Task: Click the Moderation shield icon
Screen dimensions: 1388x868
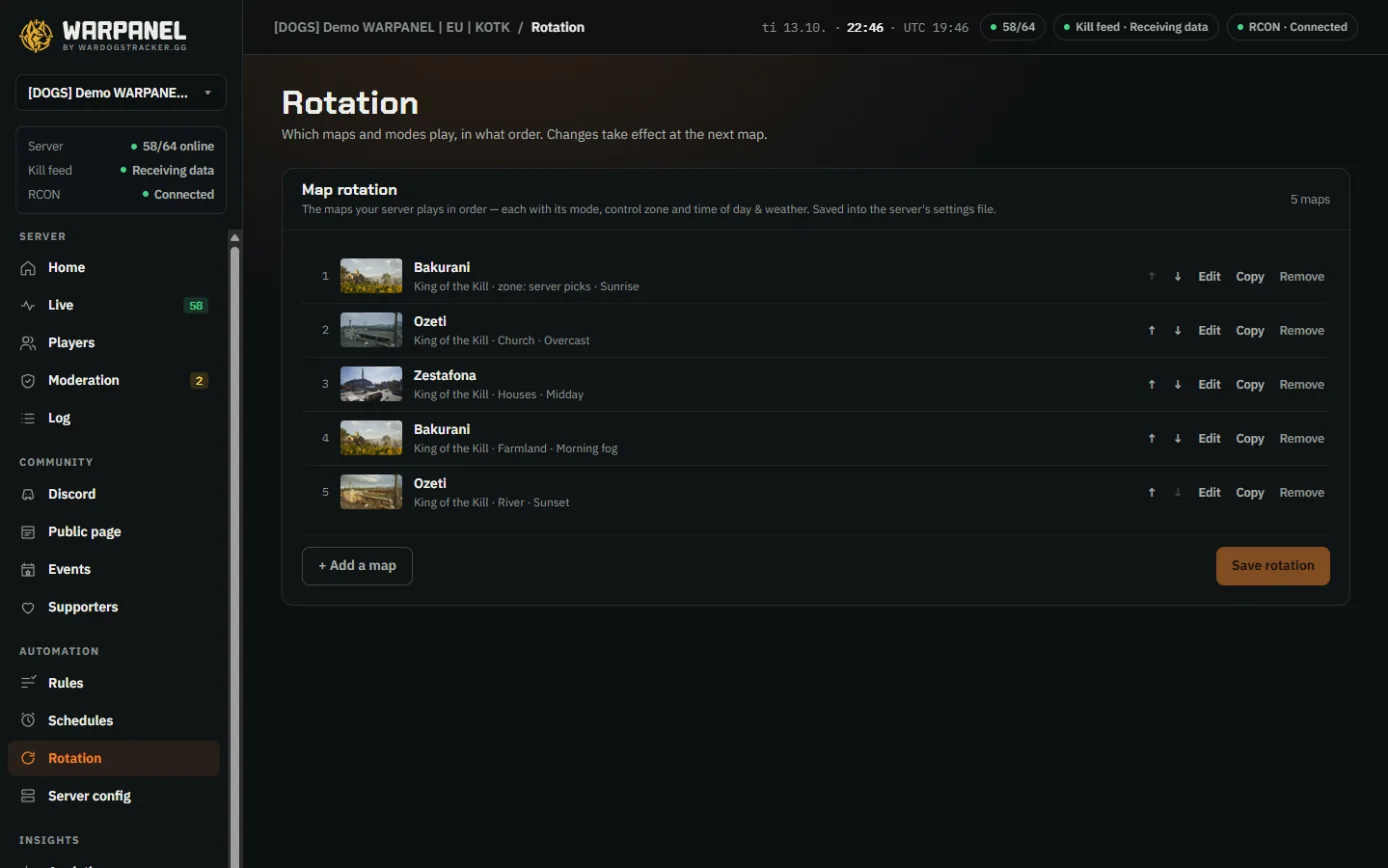Action: 28,381
